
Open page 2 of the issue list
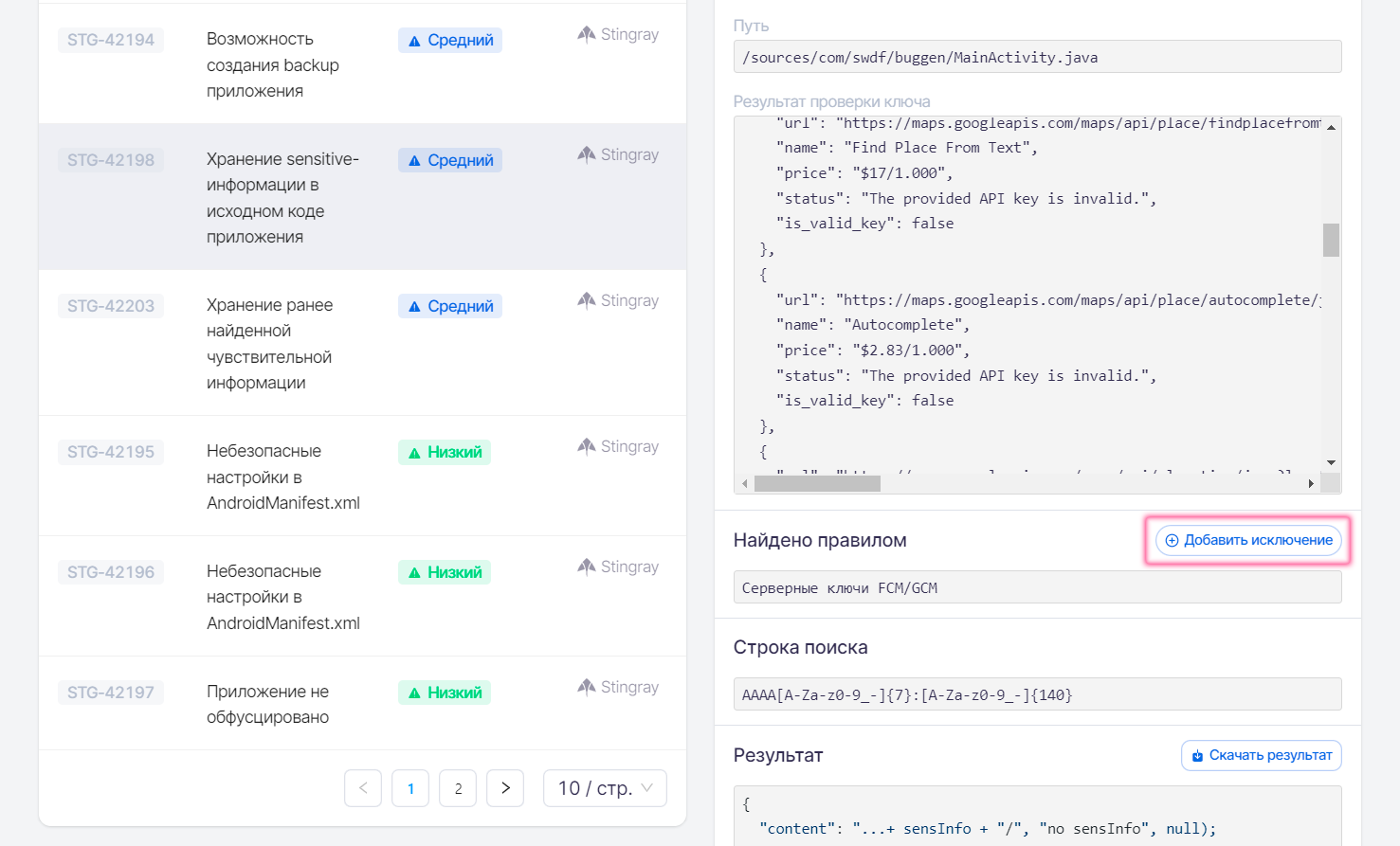click(x=458, y=788)
